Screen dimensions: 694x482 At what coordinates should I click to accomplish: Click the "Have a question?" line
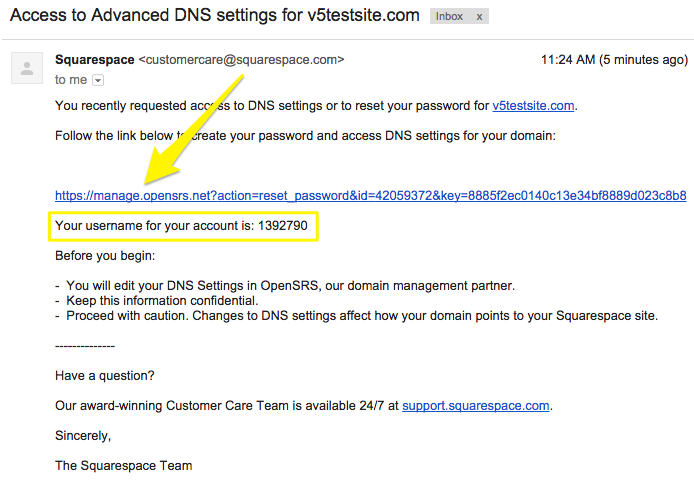[x=103, y=375]
